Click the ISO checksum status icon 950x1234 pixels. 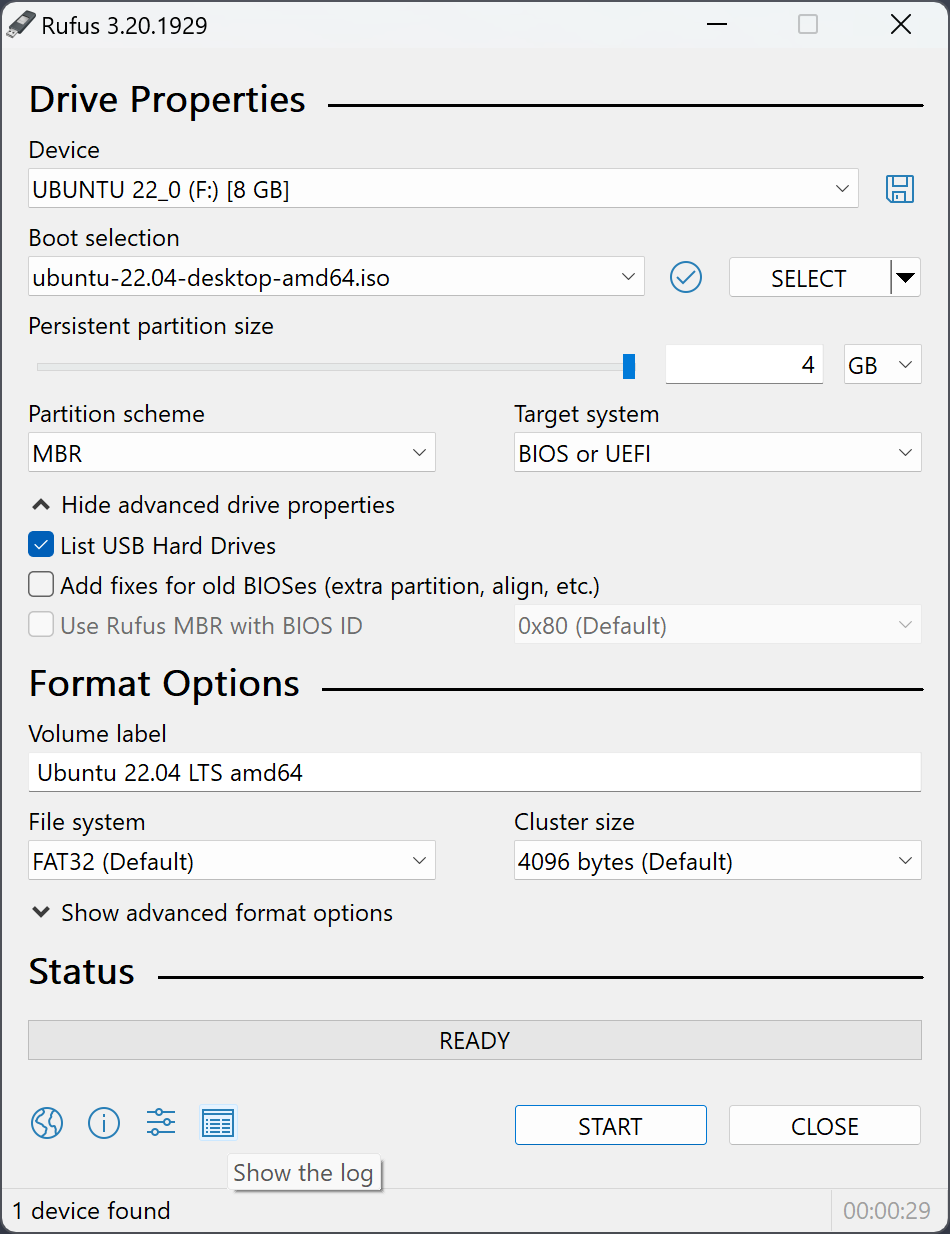click(685, 277)
